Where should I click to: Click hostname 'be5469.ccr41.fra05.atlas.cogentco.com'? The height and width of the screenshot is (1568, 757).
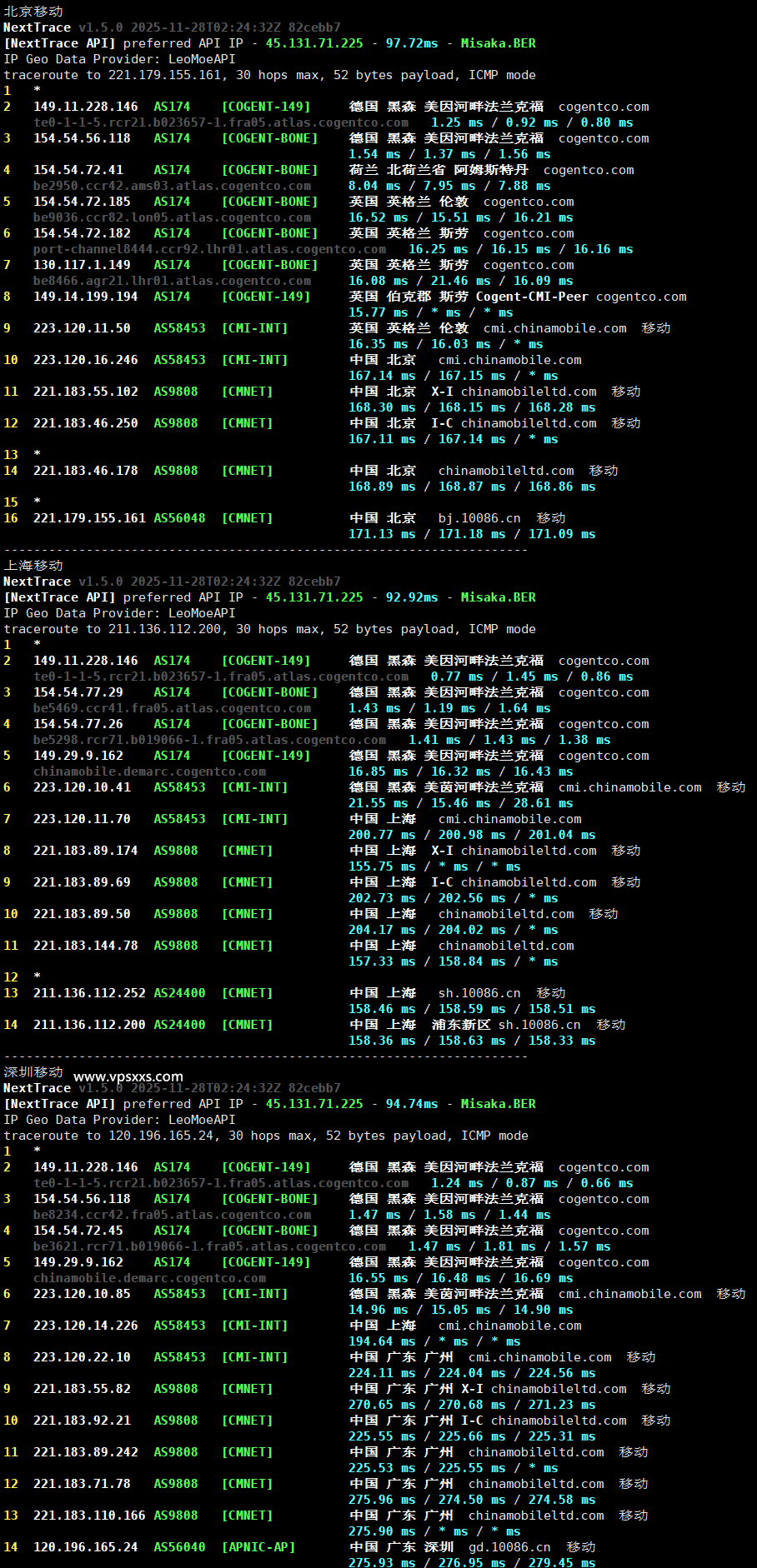click(x=172, y=708)
